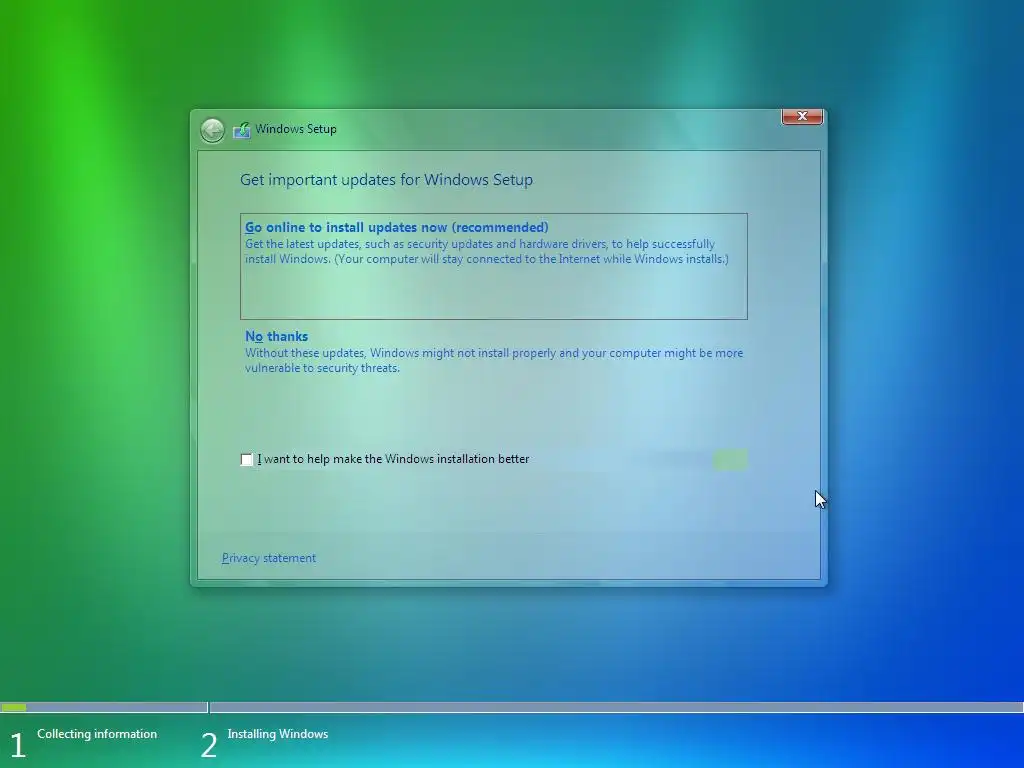1024x768 pixels.
Task: Choose Go online to install updates now
Action: click(x=494, y=266)
